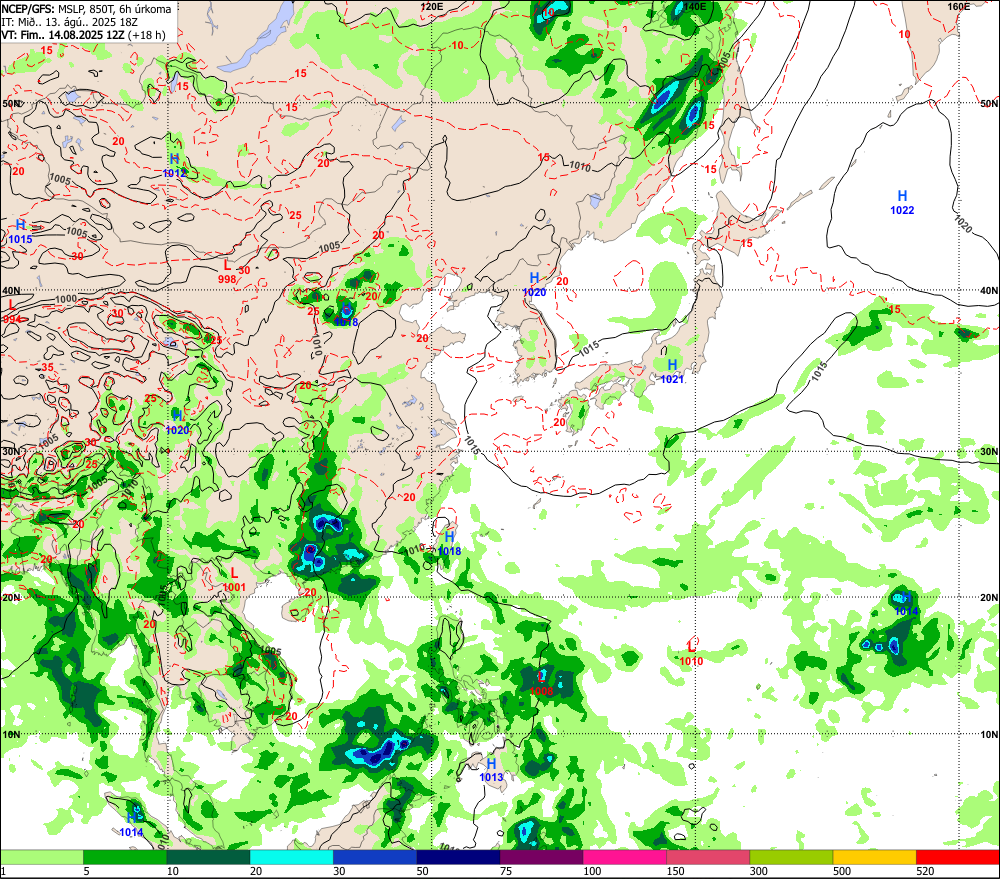Select the cyan 20–30 mm legend swatch

(291, 857)
